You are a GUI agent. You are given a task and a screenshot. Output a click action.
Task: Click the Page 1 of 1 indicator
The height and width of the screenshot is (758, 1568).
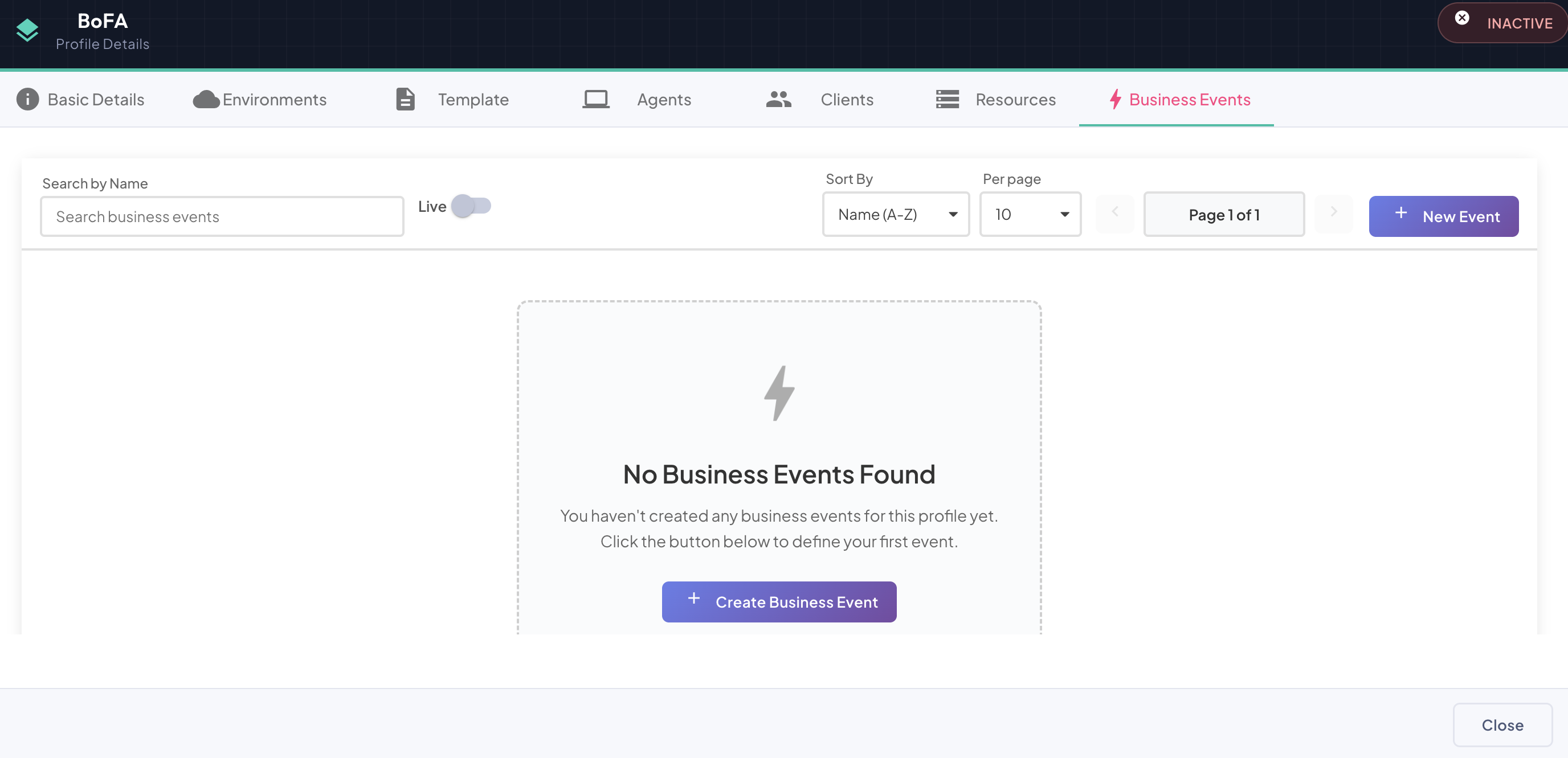[1224, 215]
